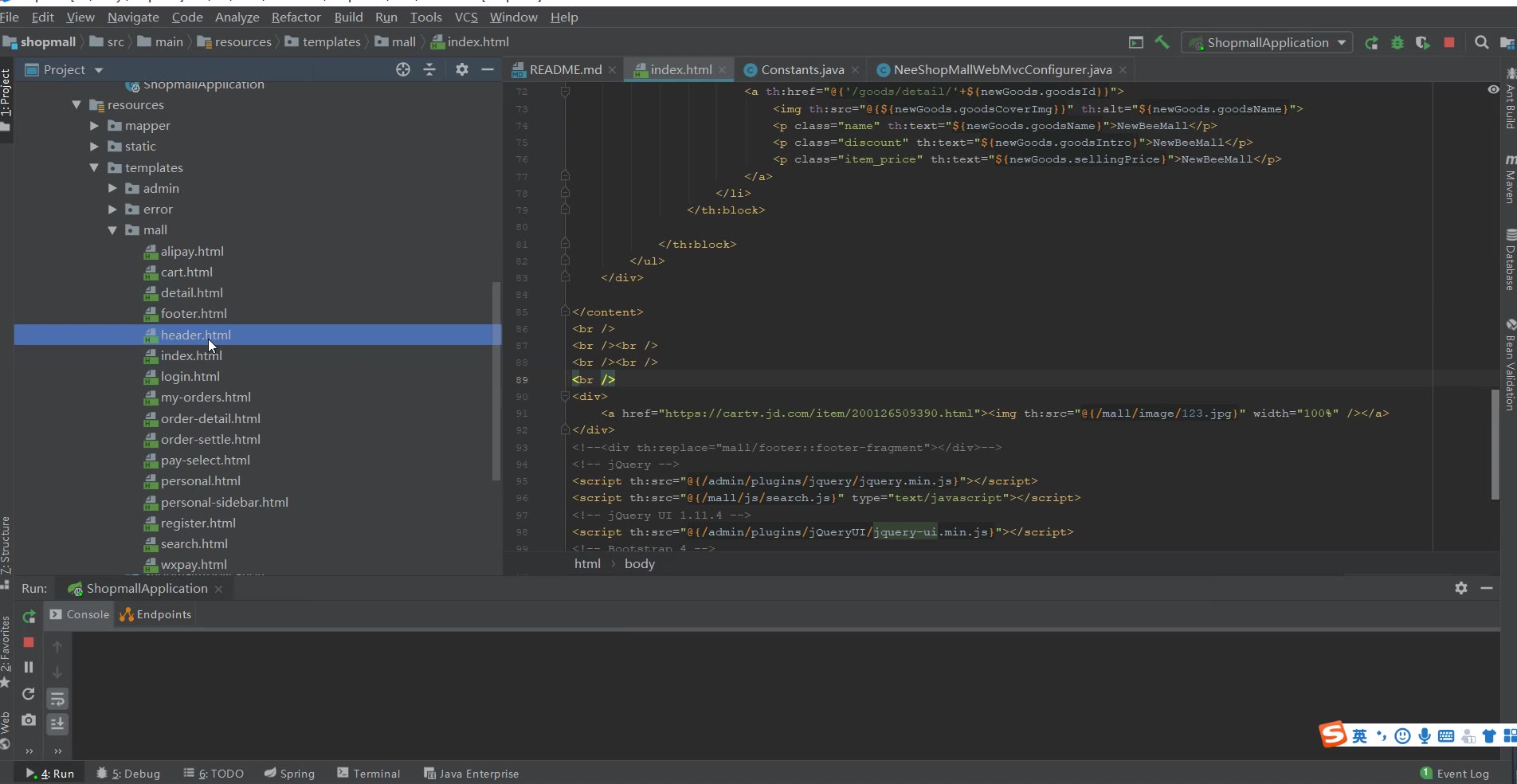Expand the mapper folder
This screenshot has width=1517, height=784.
[x=95, y=126]
